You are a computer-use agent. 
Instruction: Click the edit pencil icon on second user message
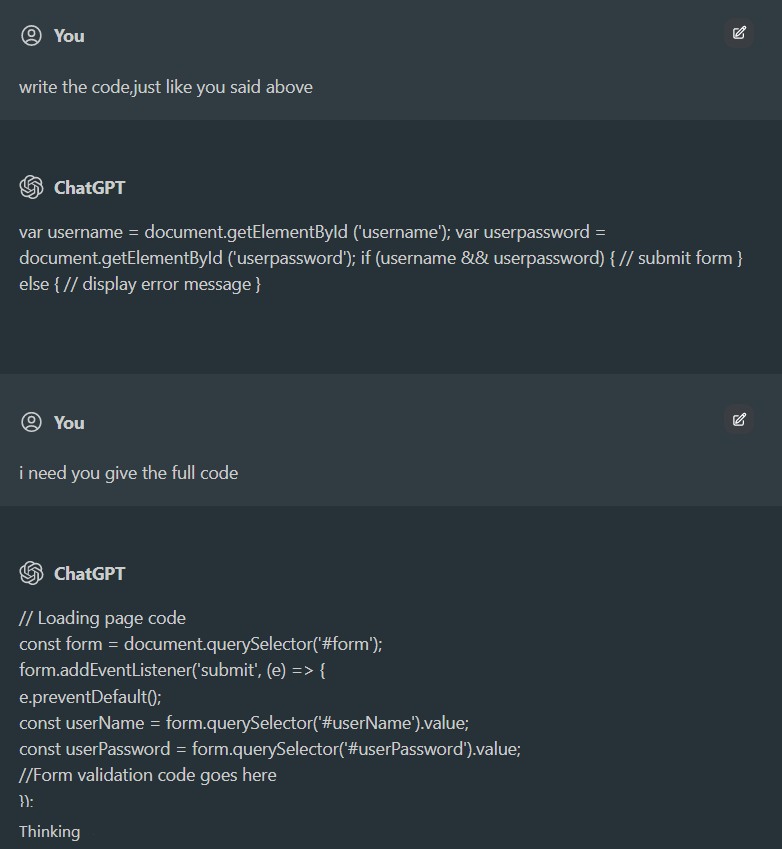tap(739, 420)
